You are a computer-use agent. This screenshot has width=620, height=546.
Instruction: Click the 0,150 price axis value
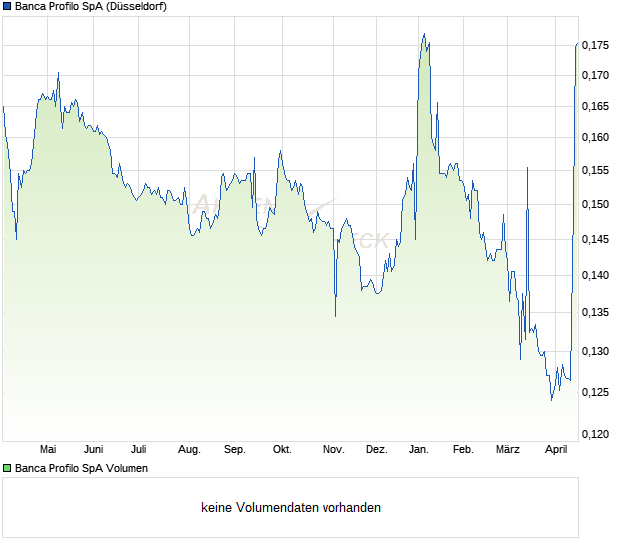[x=595, y=204]
